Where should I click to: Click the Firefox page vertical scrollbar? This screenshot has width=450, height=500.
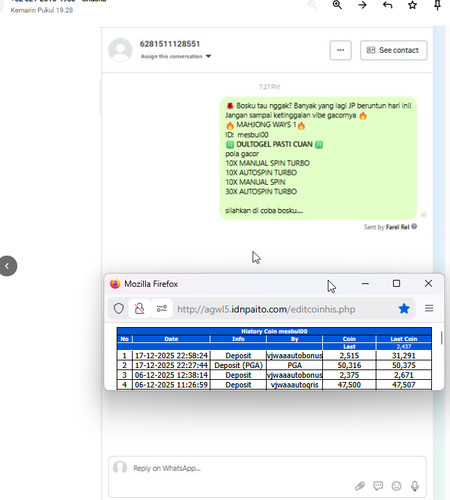[441, 338]
